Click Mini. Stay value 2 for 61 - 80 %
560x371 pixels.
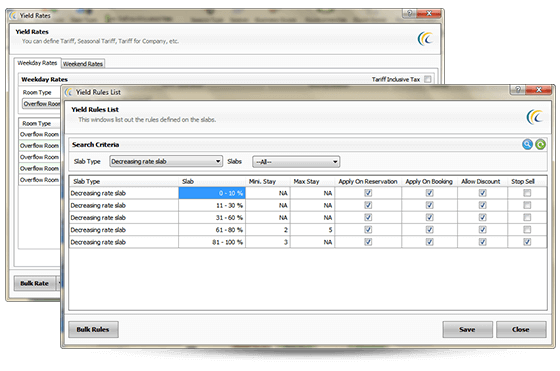(x=268, y=230)
